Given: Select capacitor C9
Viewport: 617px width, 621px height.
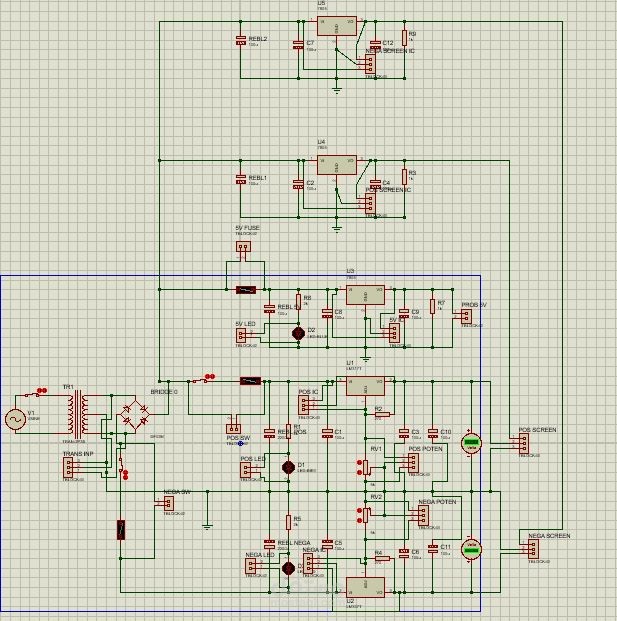Looking at the screenshot, I should pos(404,314).
